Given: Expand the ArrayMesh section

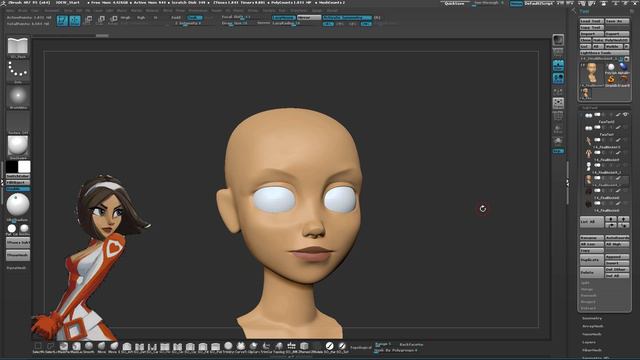Looking at the screenshot, I should pyautogui.click(x=593, y=326).
